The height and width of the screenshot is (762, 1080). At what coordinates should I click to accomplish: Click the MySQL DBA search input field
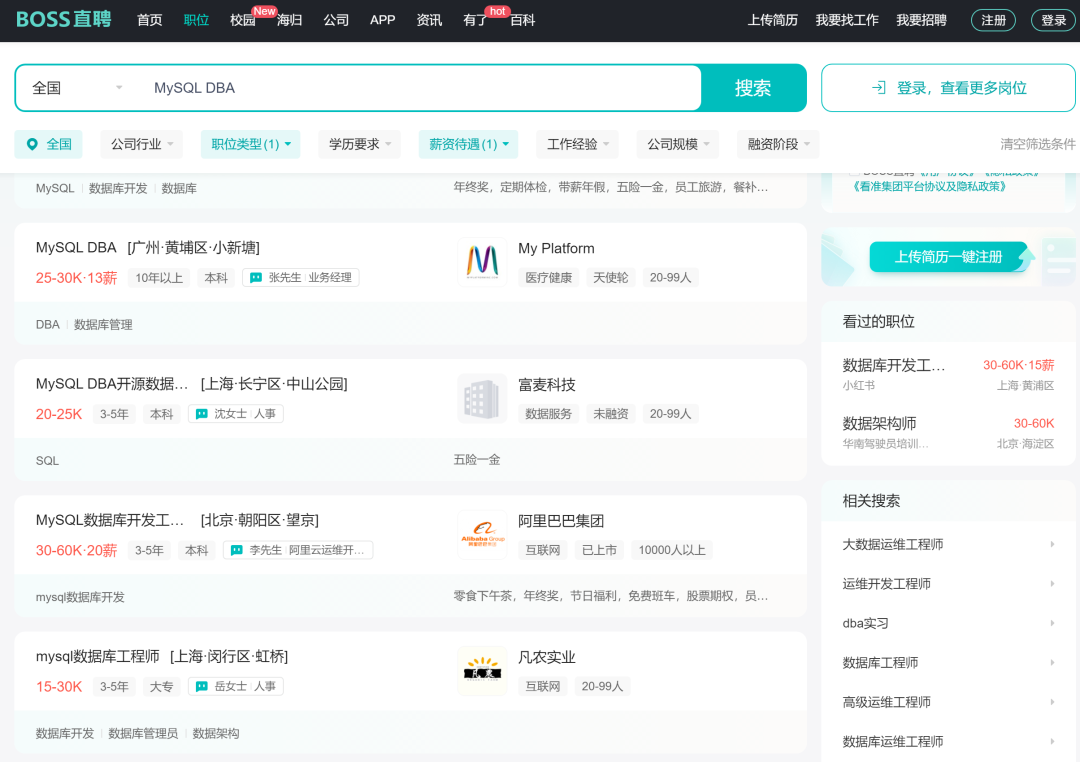pos(420,87)
